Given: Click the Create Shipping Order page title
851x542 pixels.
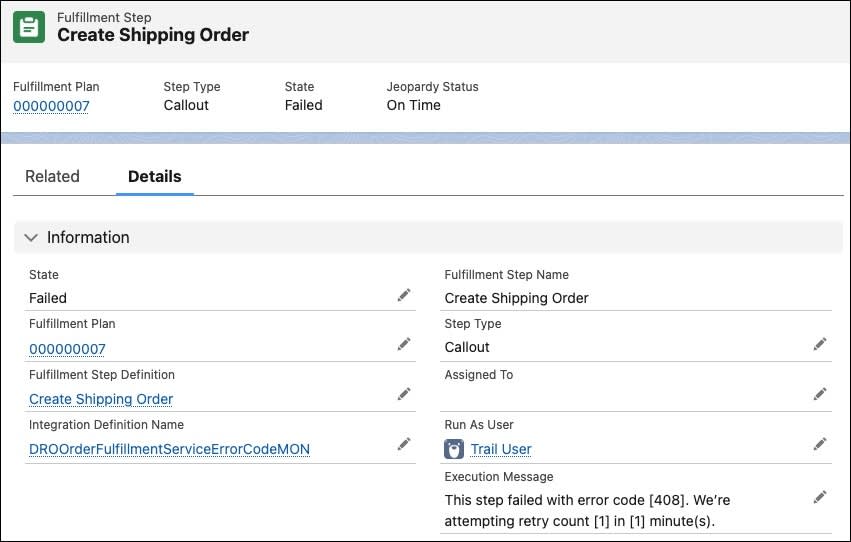Looking at the screenshot, I should [153, 35].
